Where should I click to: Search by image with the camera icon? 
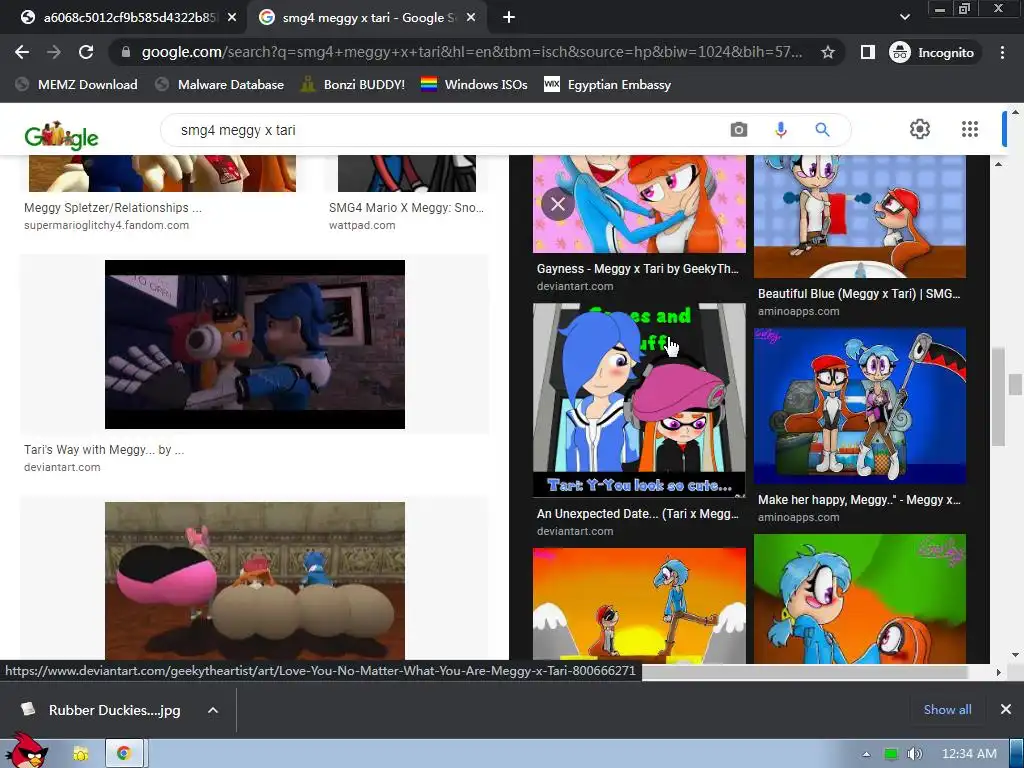click(739, 130)
